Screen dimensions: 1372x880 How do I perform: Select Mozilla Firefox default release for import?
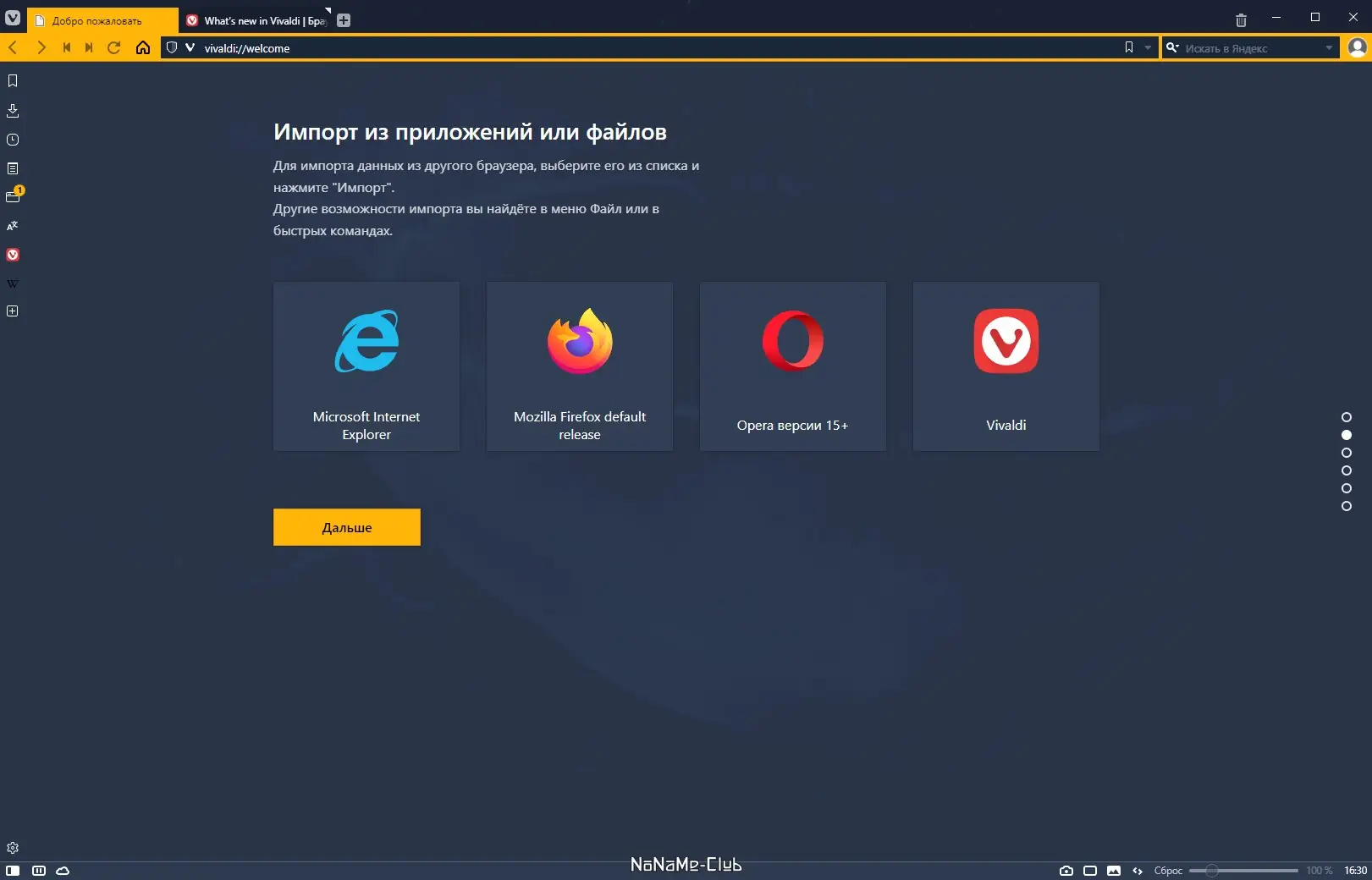tap(580, 366)
